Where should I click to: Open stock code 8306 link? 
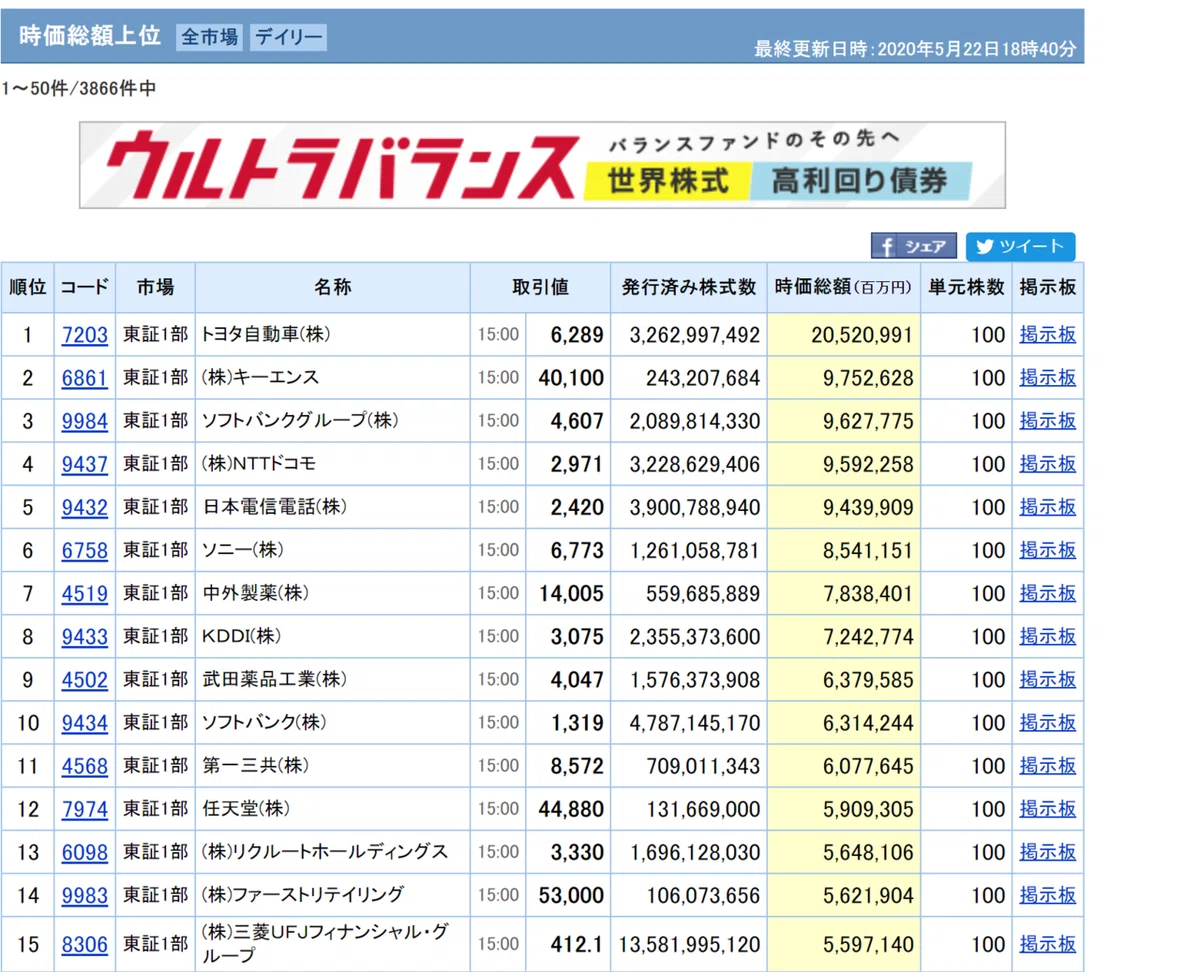(85, 943)
